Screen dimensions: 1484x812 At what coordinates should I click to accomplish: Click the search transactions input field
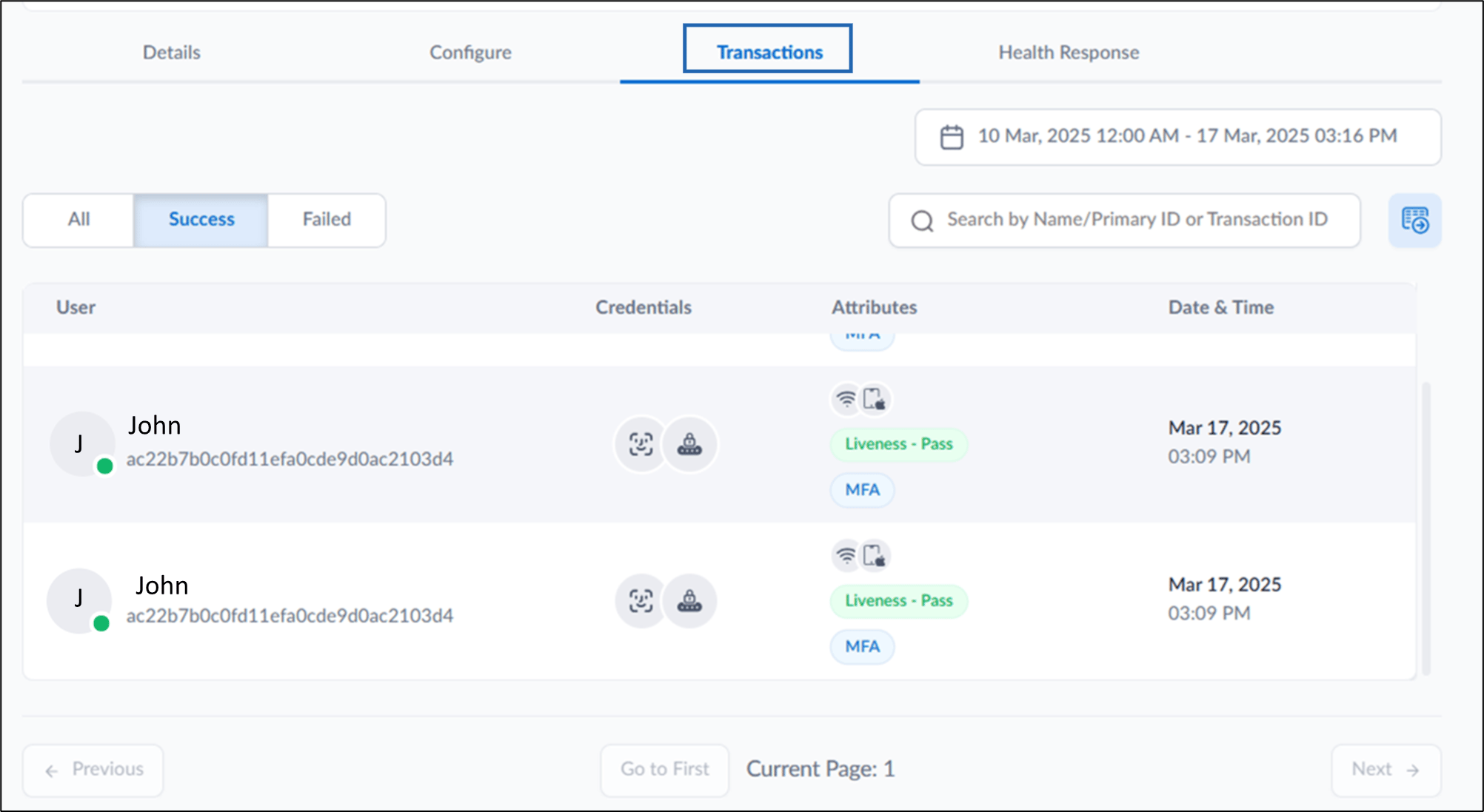[x=1124, y=220]
